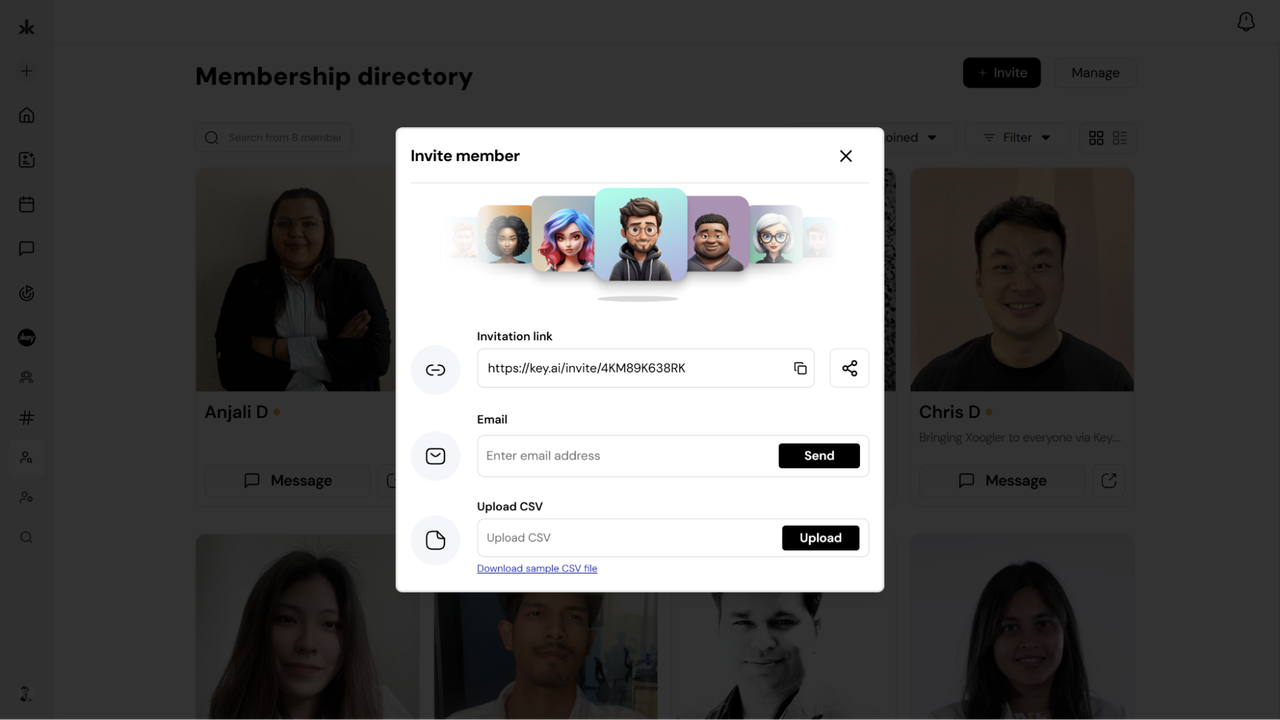Select the blue-pink haired avatar

pos(563,234)
